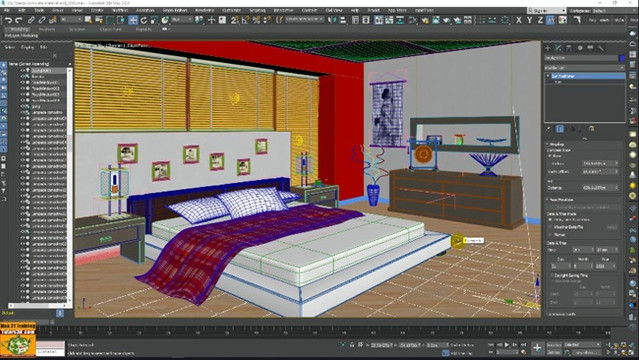Click the Mirror tool icon
Viewport: 639px width, 360px height.
333,20
